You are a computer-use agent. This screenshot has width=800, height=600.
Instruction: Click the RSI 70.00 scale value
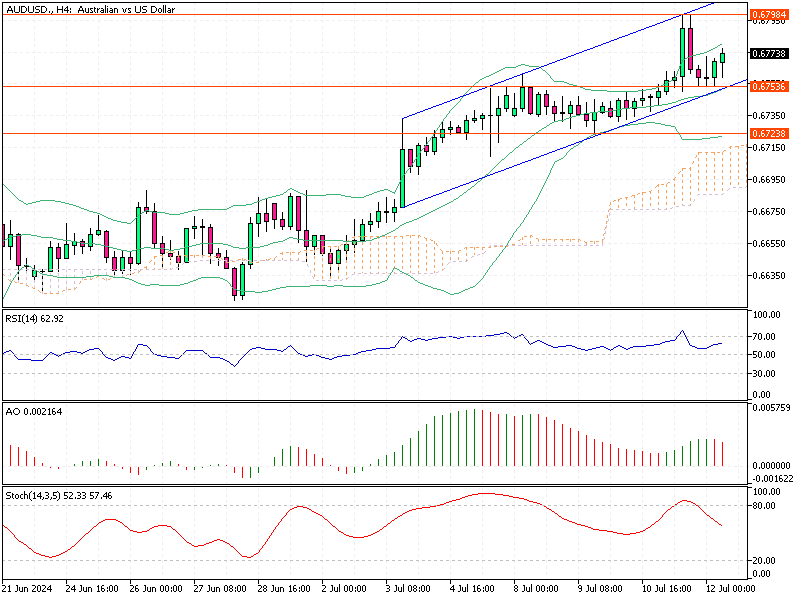coord(765,337)
